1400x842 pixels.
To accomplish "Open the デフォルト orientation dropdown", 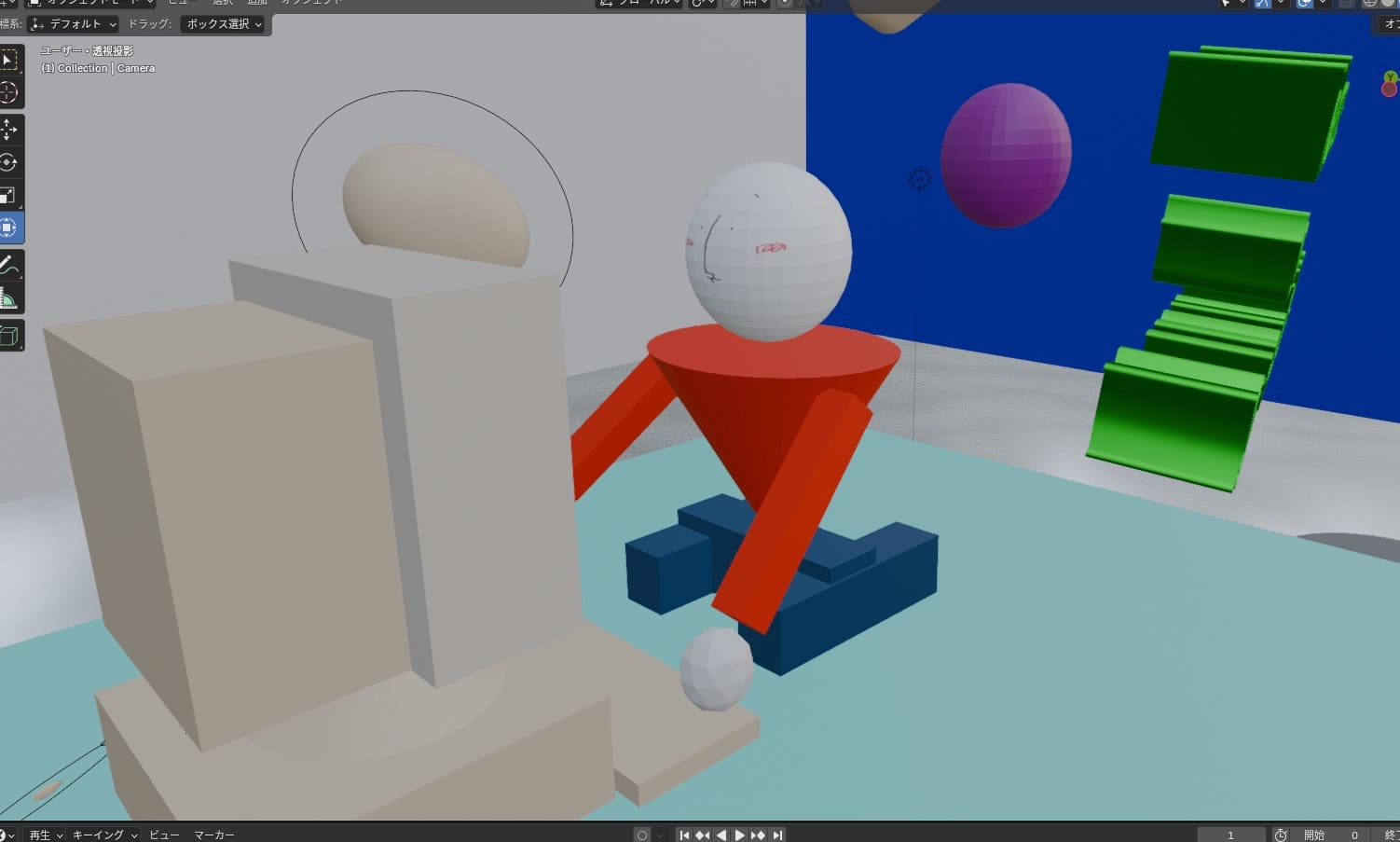I will click(x=74, y=24).
